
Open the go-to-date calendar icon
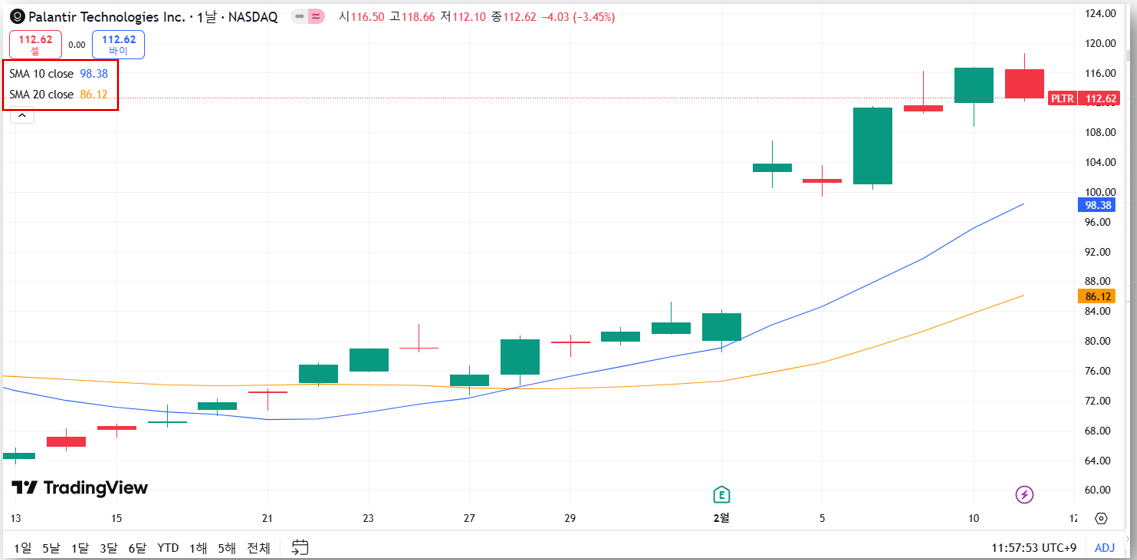tap(299, 548)
